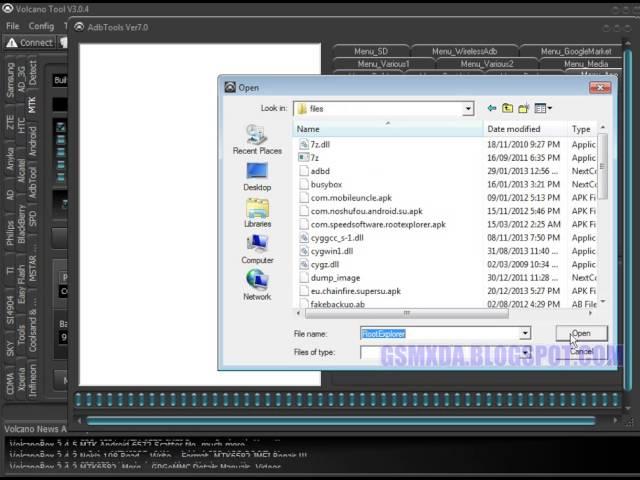This screenshot has width=640, height=480.
Task: Open the View menu dropdown icon
Action: (543, 108)
